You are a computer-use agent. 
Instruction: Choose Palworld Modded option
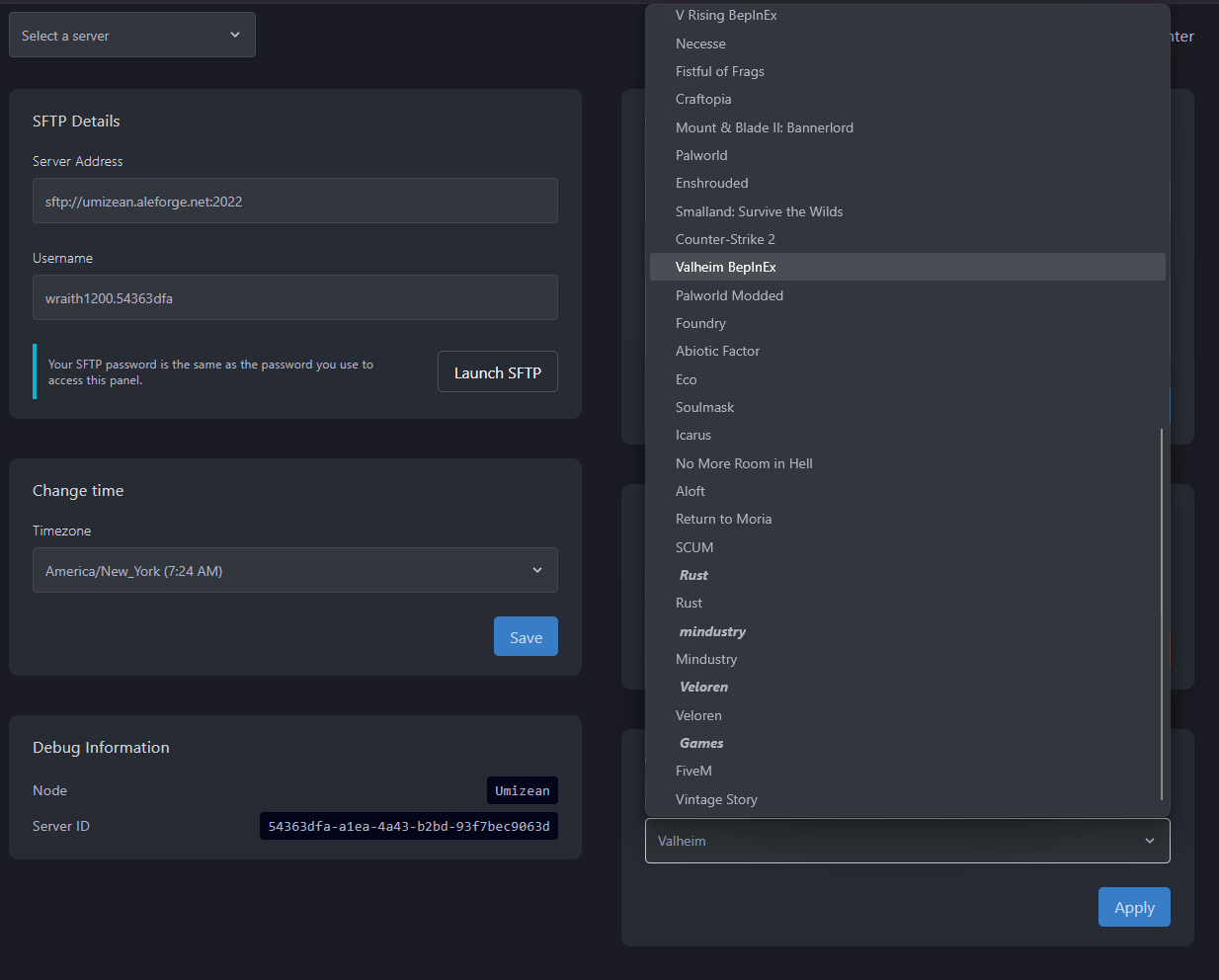[x=729, y=295]
